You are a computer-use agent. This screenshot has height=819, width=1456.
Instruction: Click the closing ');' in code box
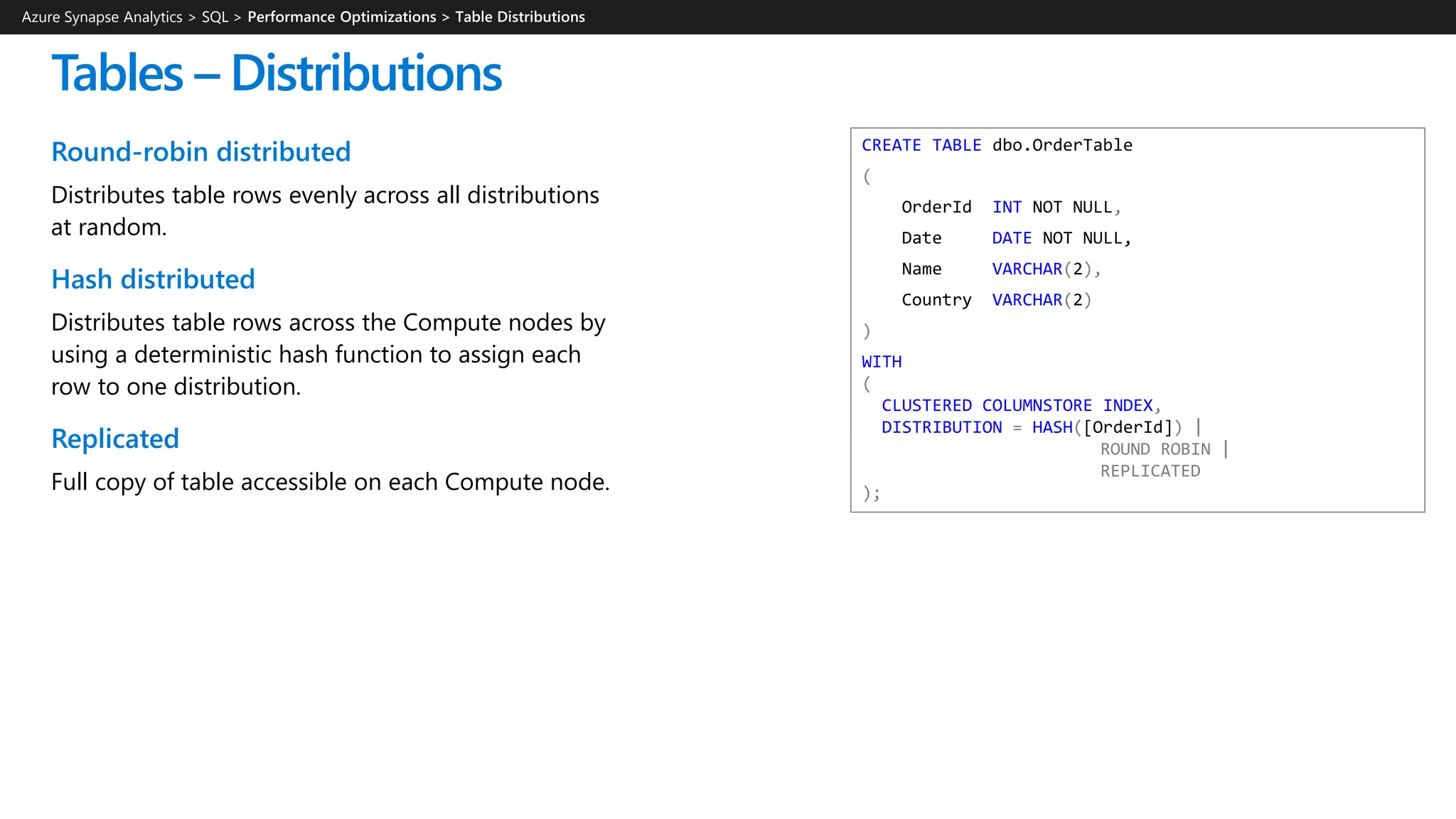(x=872, y=493)
